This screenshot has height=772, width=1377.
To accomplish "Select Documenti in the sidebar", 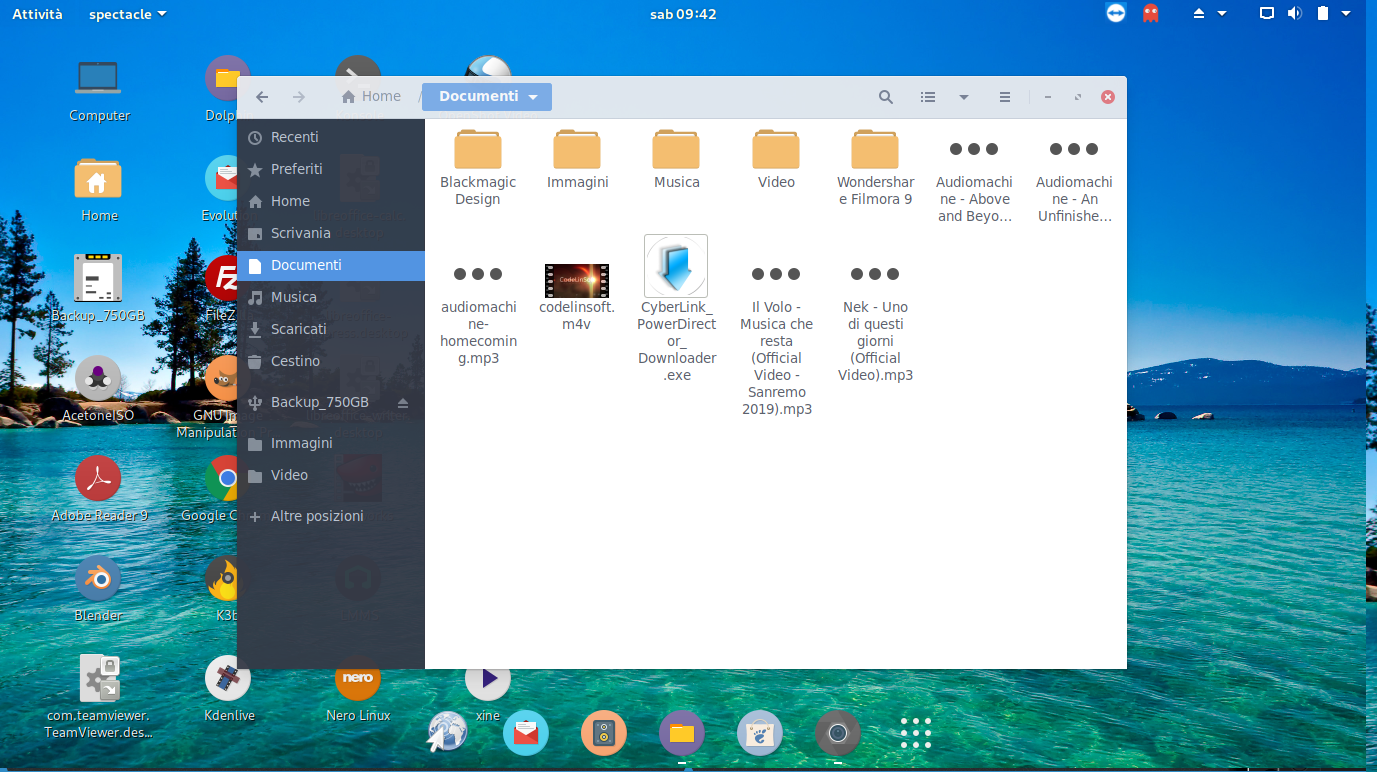I will click(331, 265).
